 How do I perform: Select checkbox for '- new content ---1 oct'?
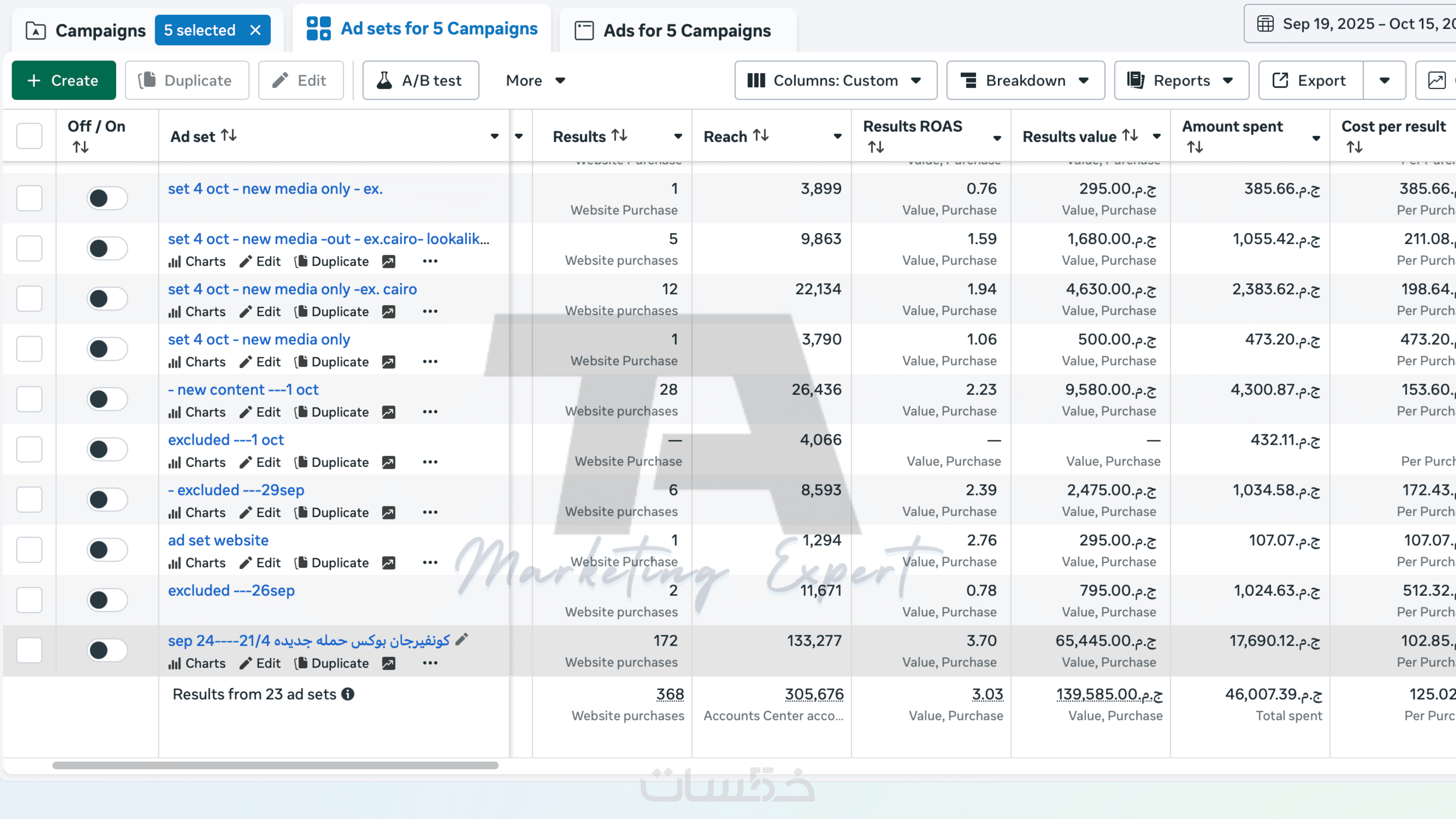tap(29, 399)
